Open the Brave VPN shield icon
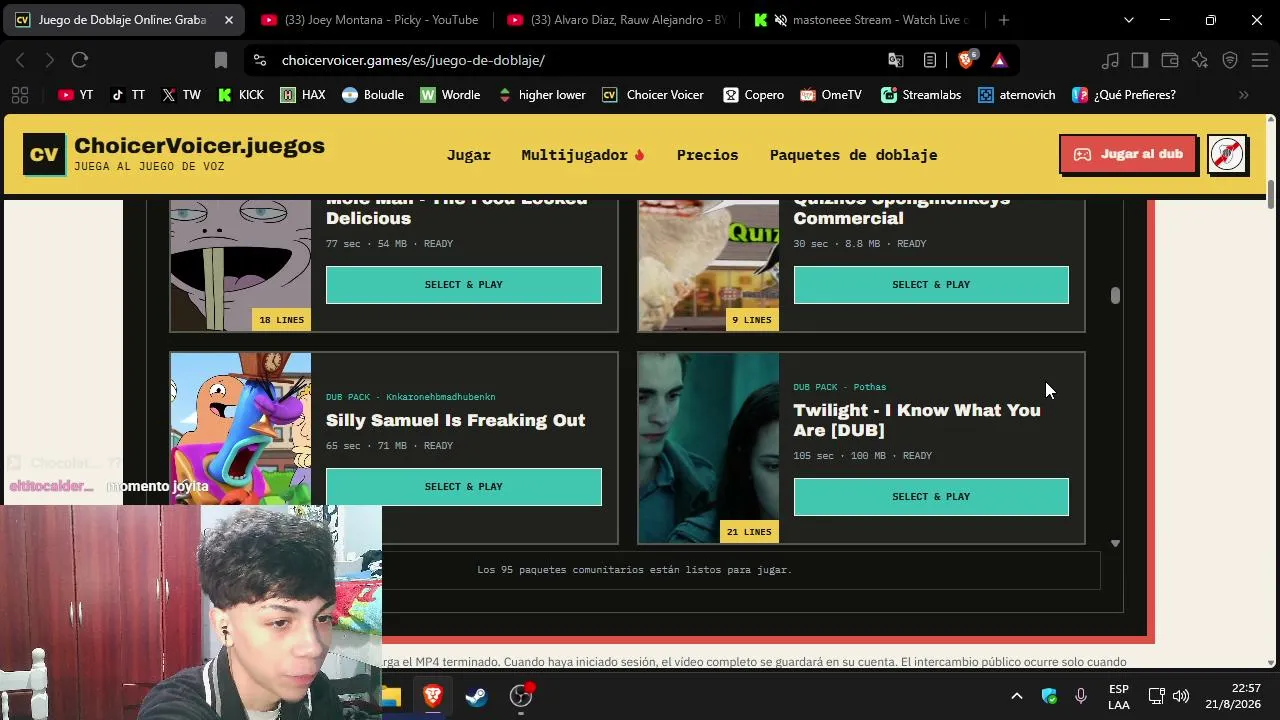 pos(1230,60)
